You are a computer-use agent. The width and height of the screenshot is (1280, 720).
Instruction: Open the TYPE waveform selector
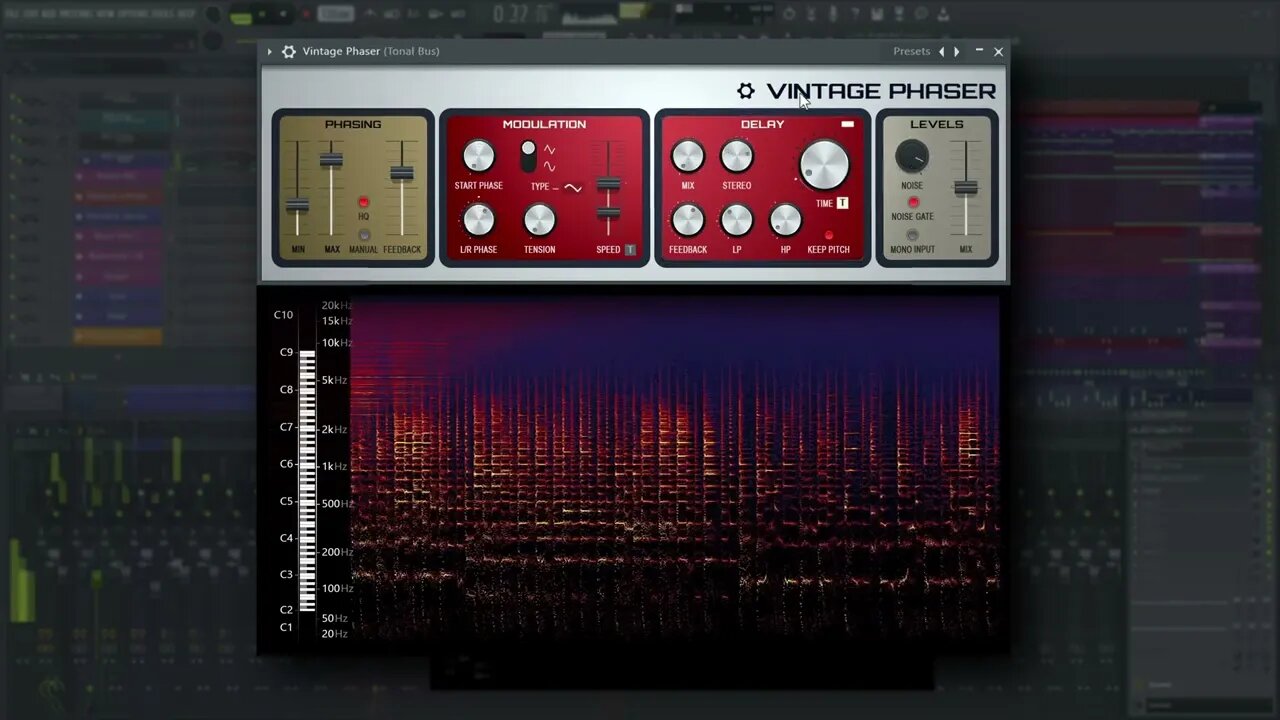click(x=572, y=188)
